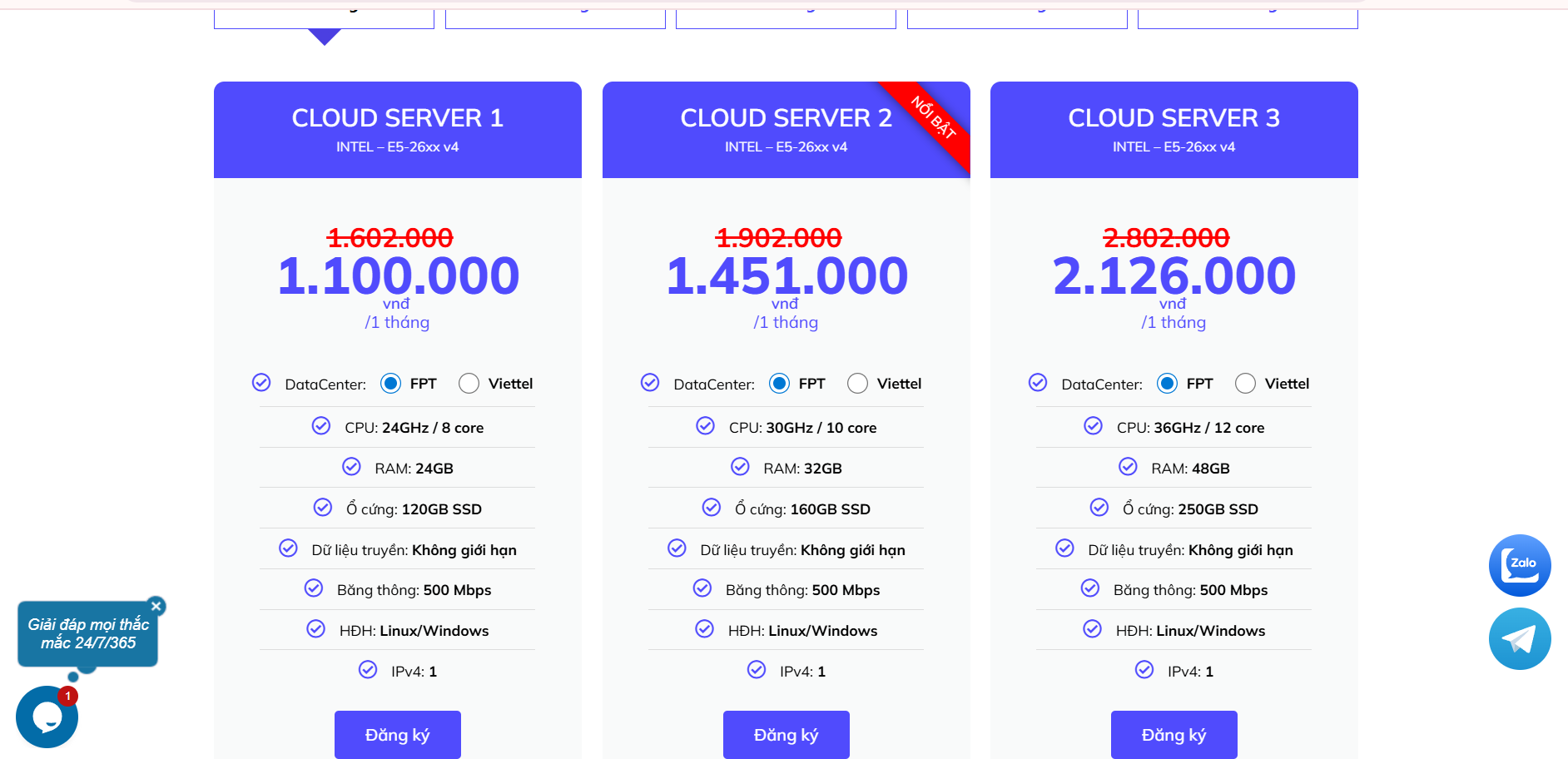Viewport: 1568px width, 759px height.
Task: Click the checkmark icon beside Cloud Server 1 DataCenter
Action: pos(261,383)
